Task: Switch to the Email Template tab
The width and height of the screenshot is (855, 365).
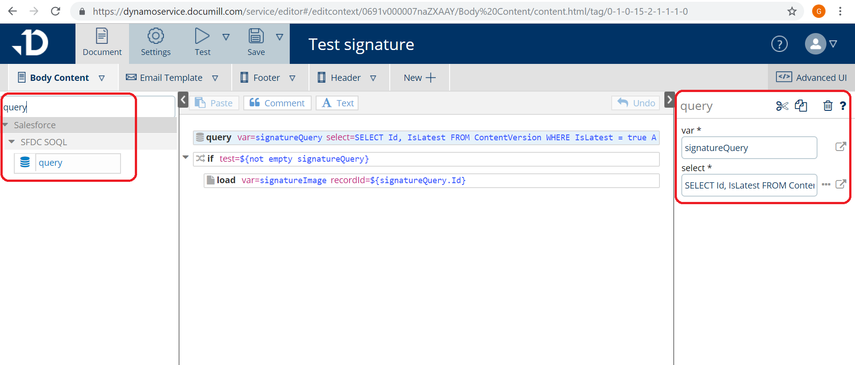Action: [x=172, y=77]
